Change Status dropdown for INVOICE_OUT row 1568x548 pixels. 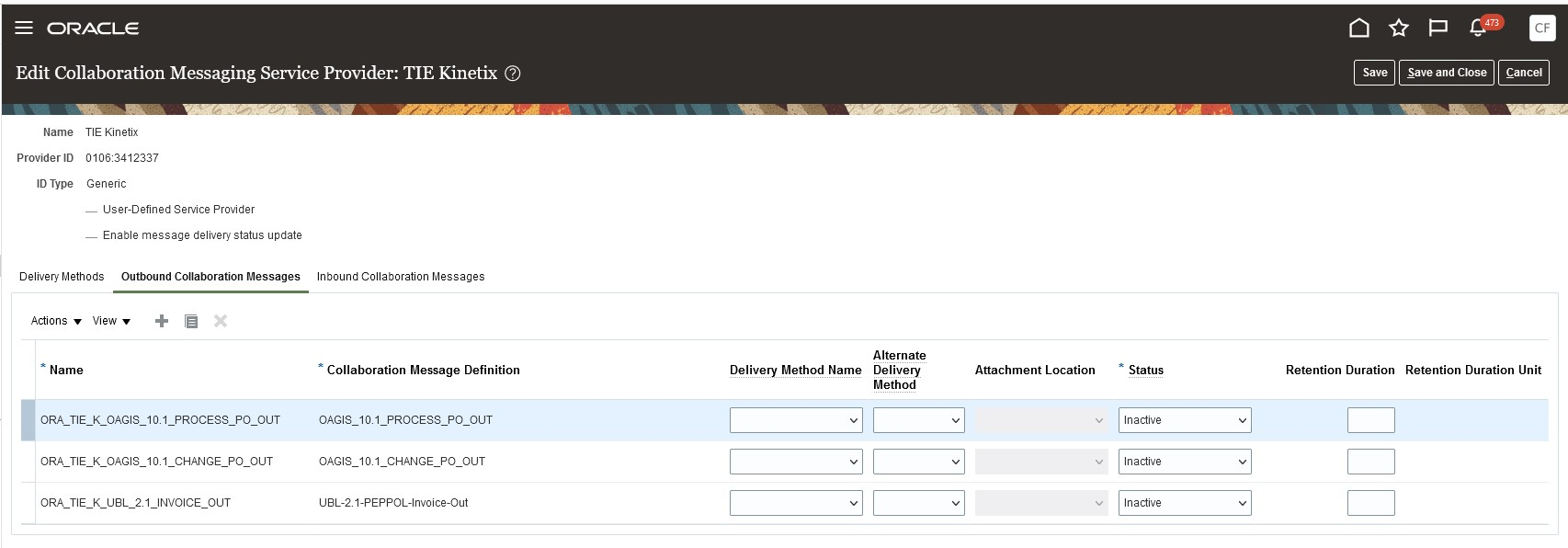pos(1185,503)
